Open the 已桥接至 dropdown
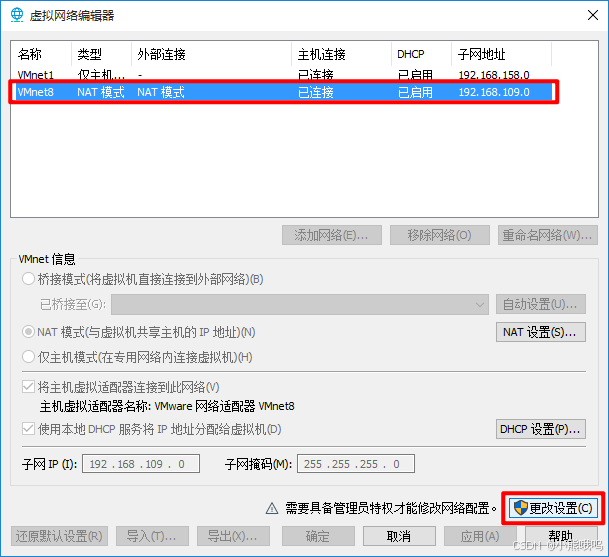This screenshot has height=557, width=609. coord(300,304)
